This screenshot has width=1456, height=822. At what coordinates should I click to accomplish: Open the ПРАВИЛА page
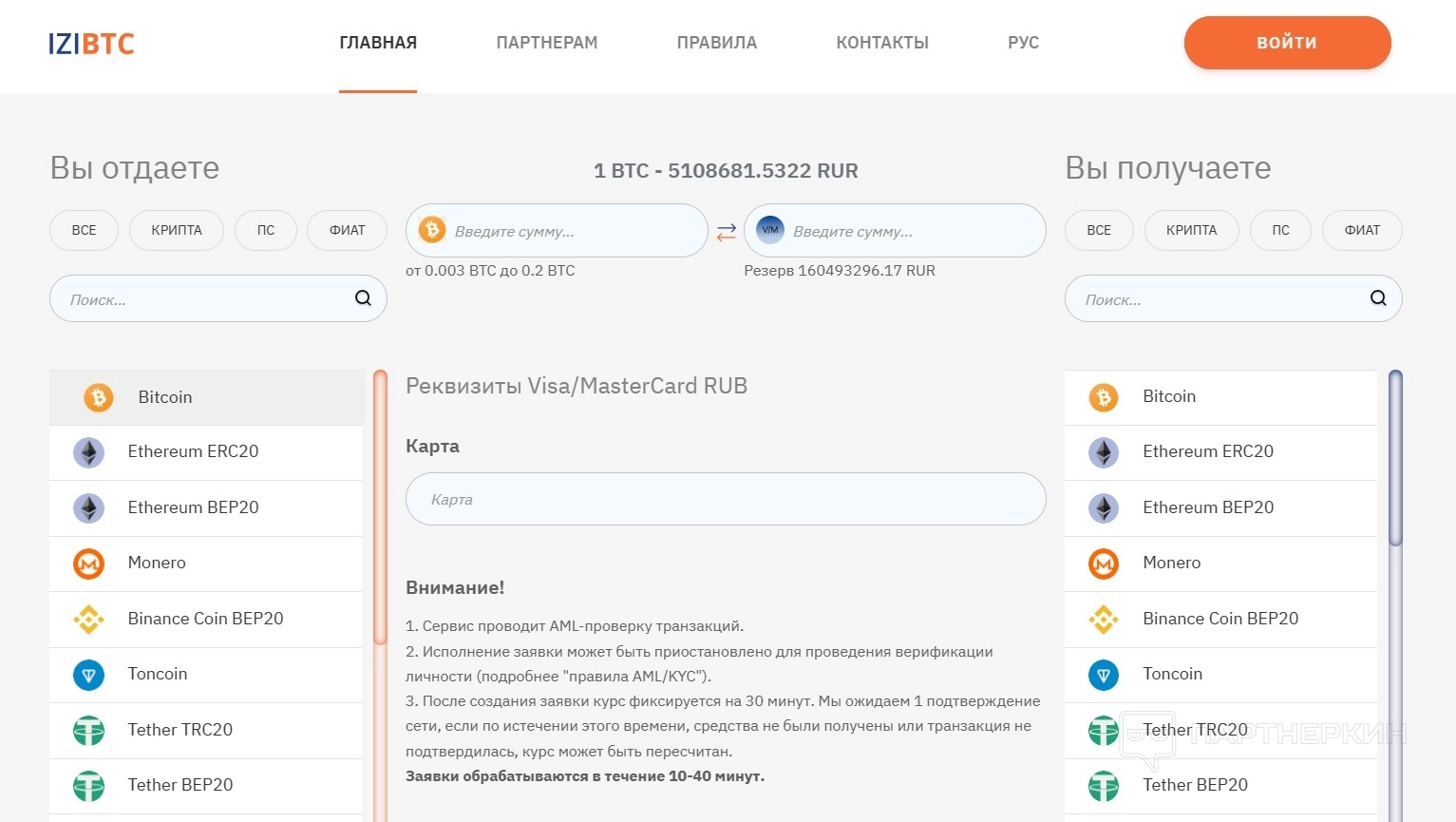point(717,43)
